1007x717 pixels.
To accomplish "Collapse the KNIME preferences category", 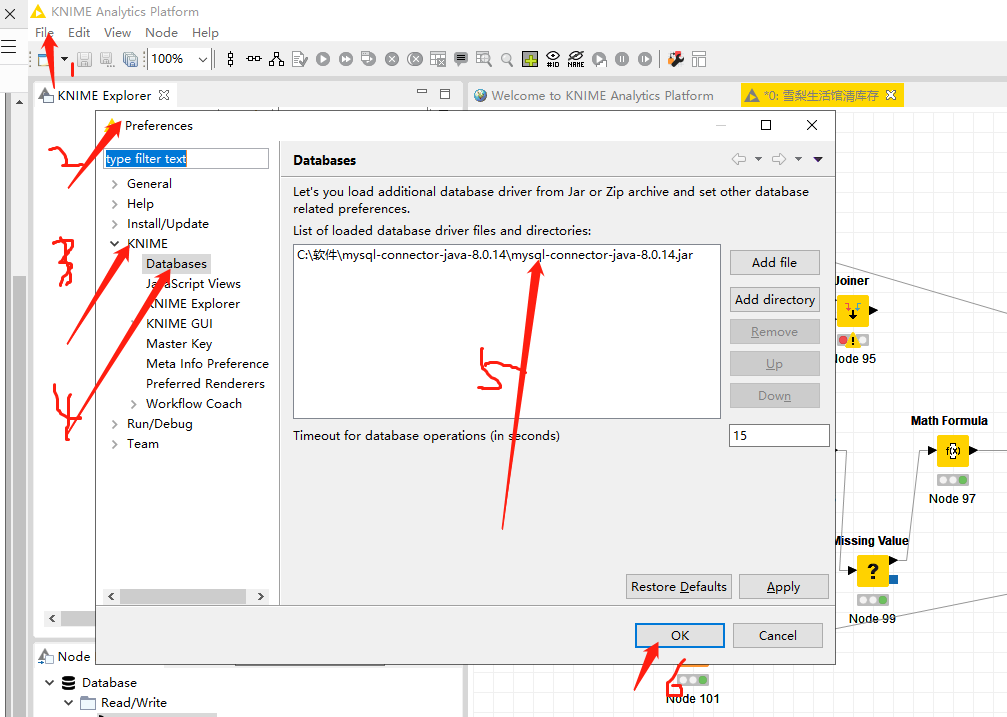I will pos(114,243).
